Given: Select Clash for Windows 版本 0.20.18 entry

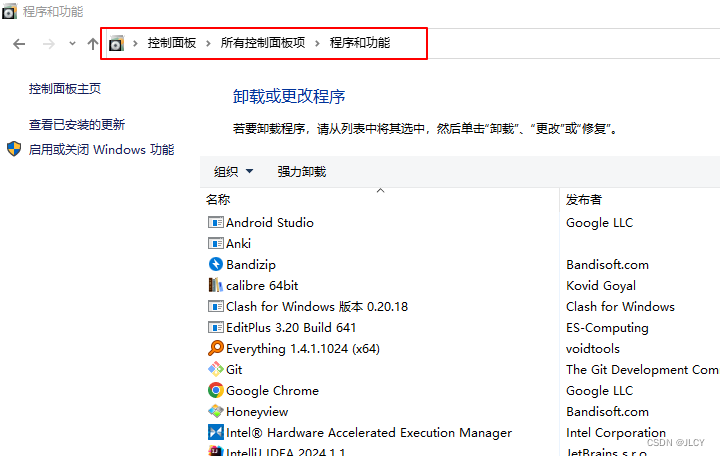Looking at the screenshot, I should (317, 307).
